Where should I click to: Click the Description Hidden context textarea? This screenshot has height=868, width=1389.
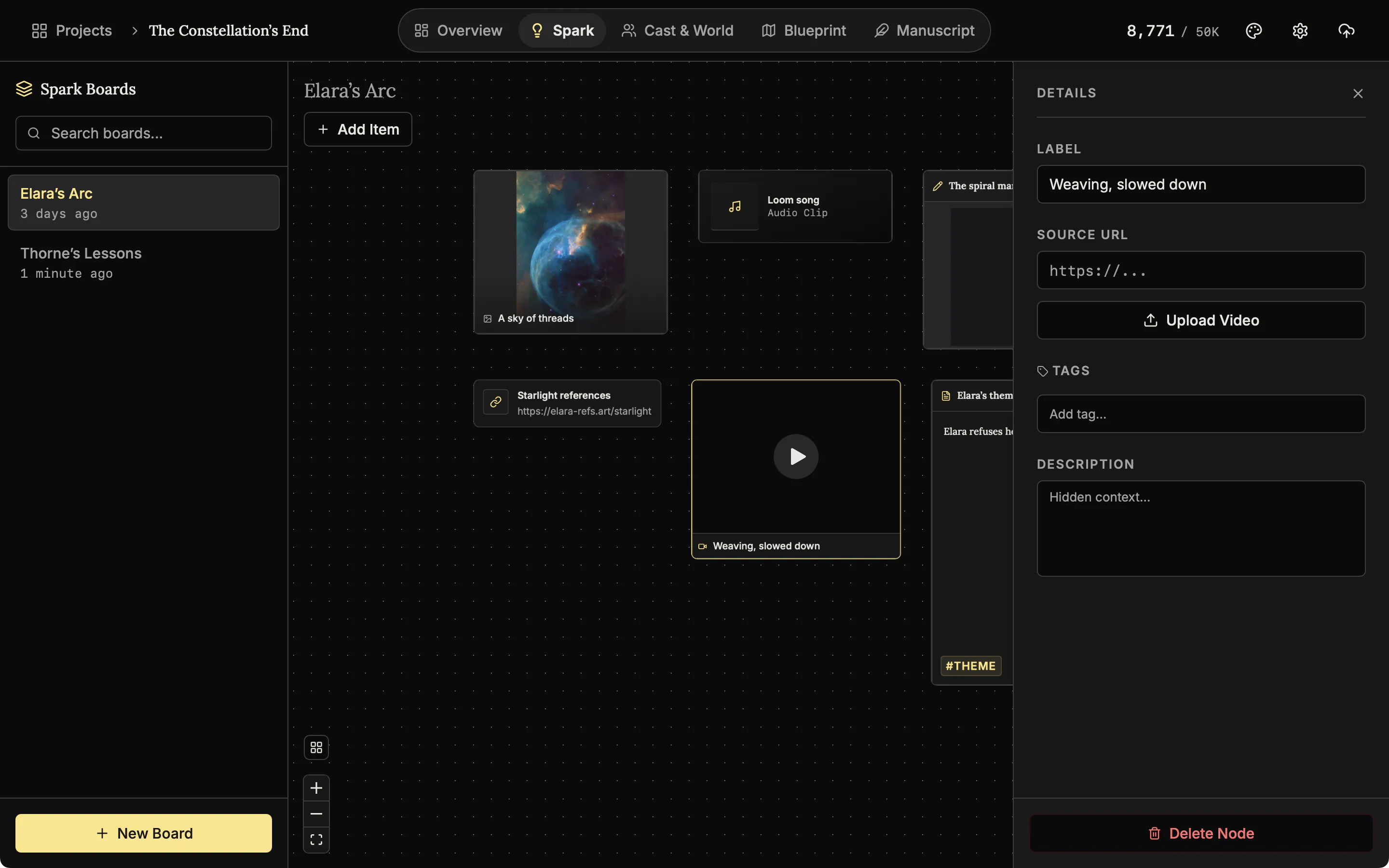1201,528
